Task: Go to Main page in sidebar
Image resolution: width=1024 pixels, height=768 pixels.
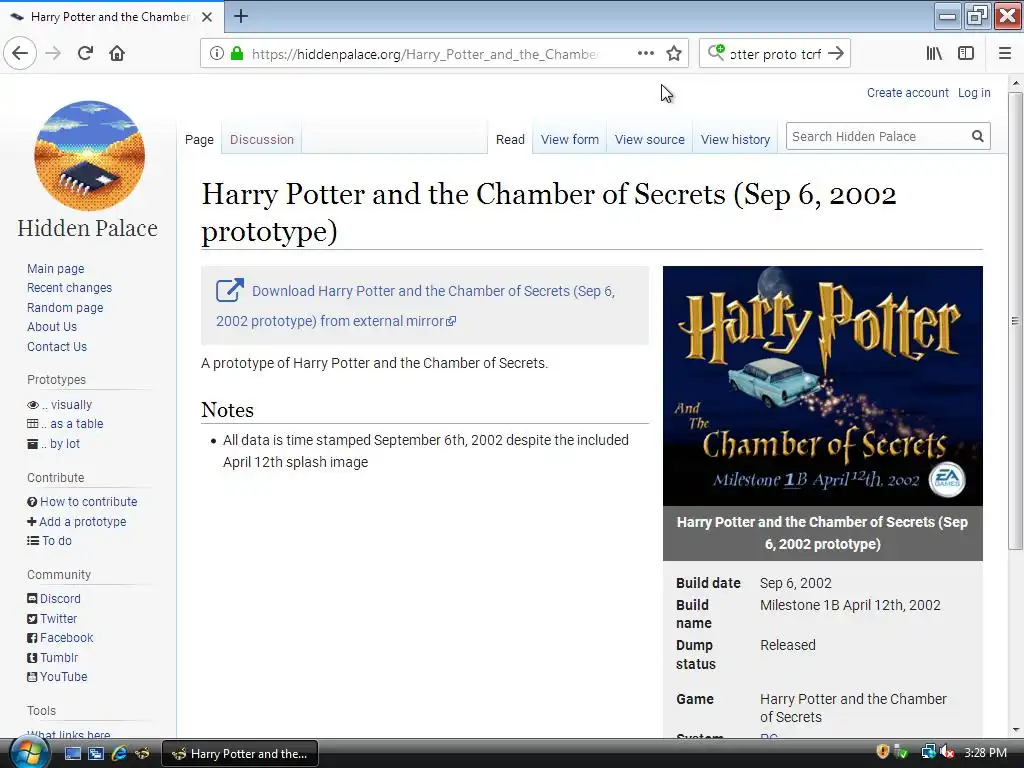Action: 56,268
